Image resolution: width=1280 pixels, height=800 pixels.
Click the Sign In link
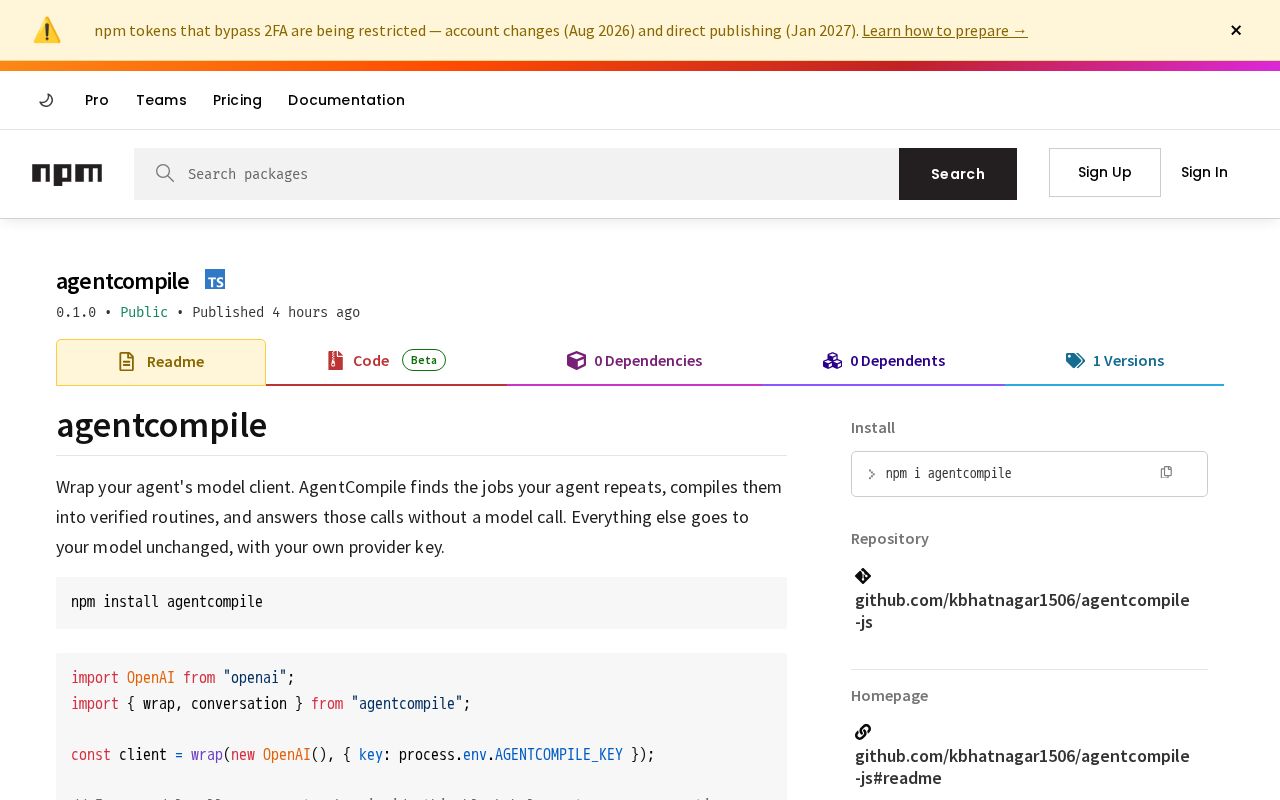pyautogui.click(x=1204, y=172)
